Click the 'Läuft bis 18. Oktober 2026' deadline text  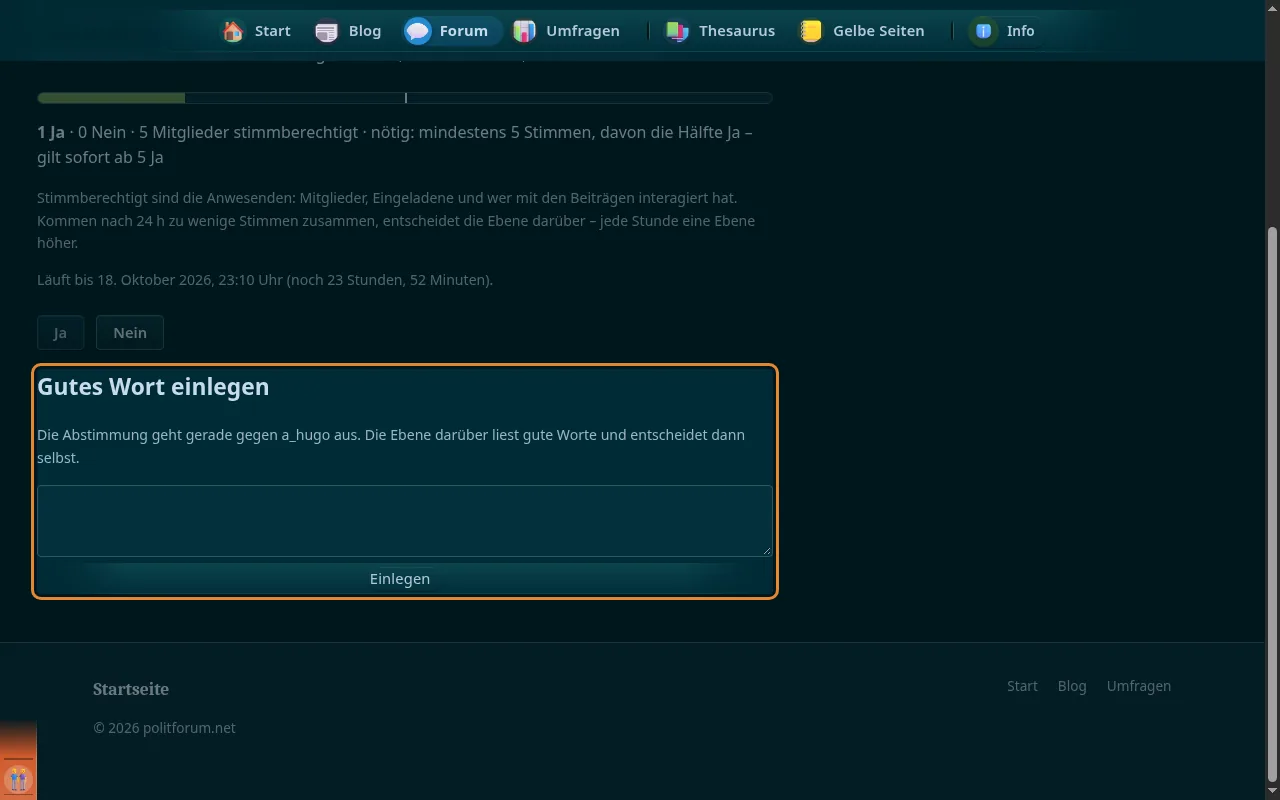click(265, 280)
